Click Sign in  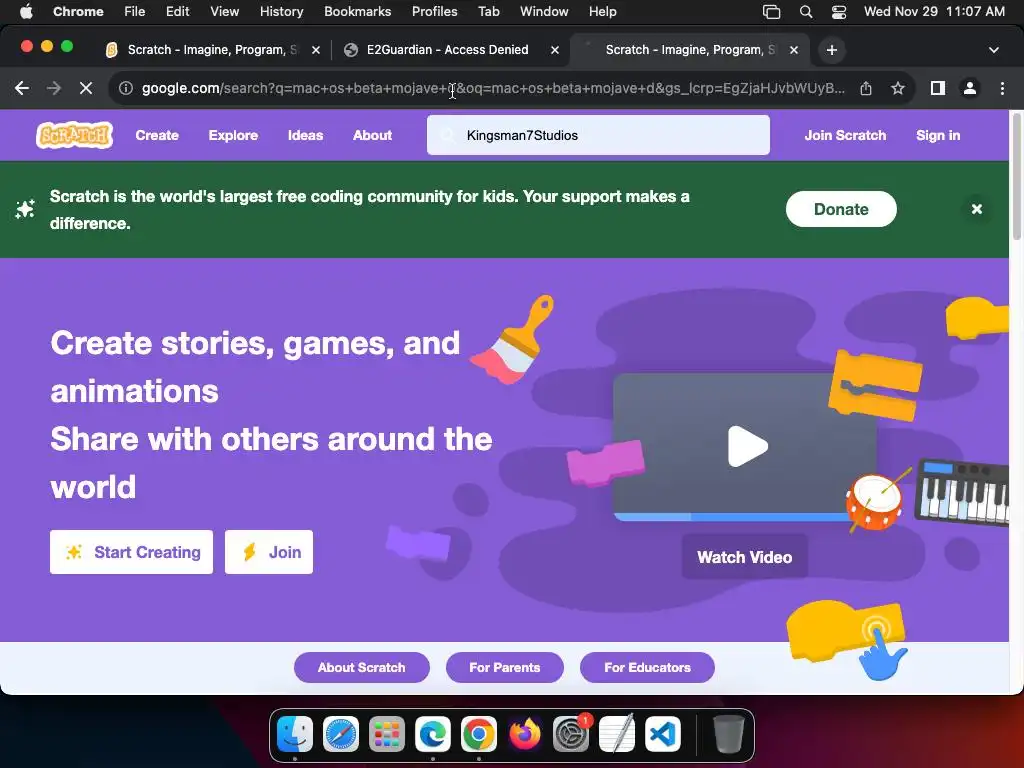tap(938, 135)
